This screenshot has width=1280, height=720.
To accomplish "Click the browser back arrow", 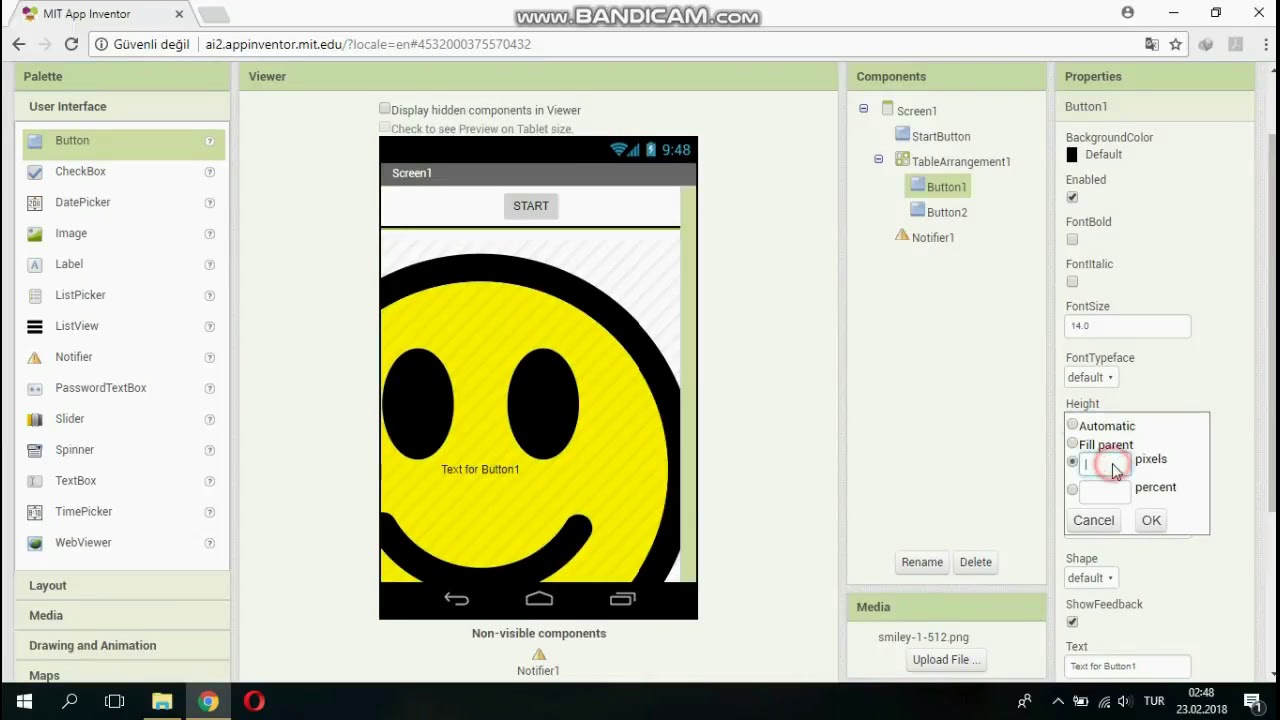I will [19, 44].
